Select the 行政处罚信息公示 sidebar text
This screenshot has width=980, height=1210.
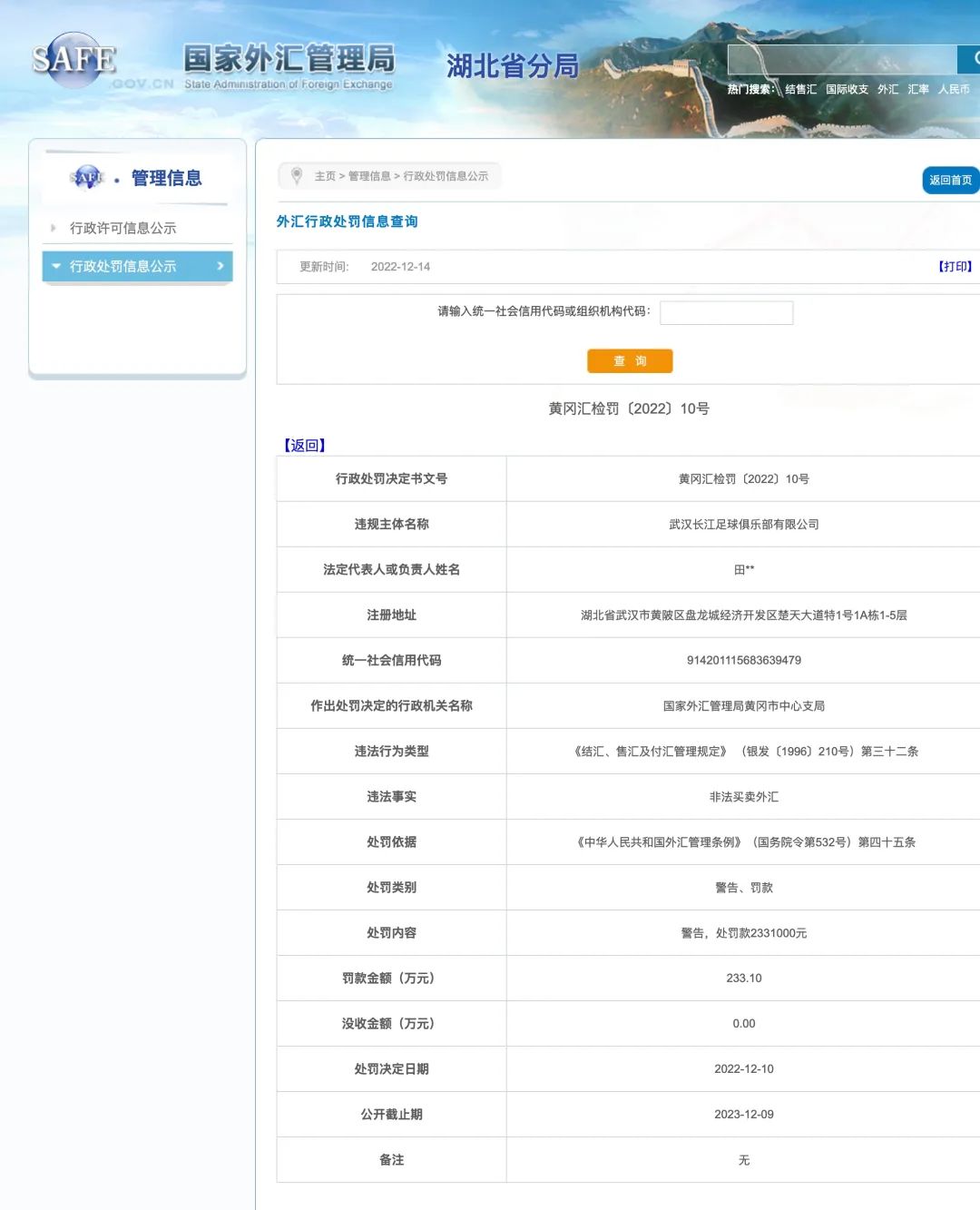point(122,266)
